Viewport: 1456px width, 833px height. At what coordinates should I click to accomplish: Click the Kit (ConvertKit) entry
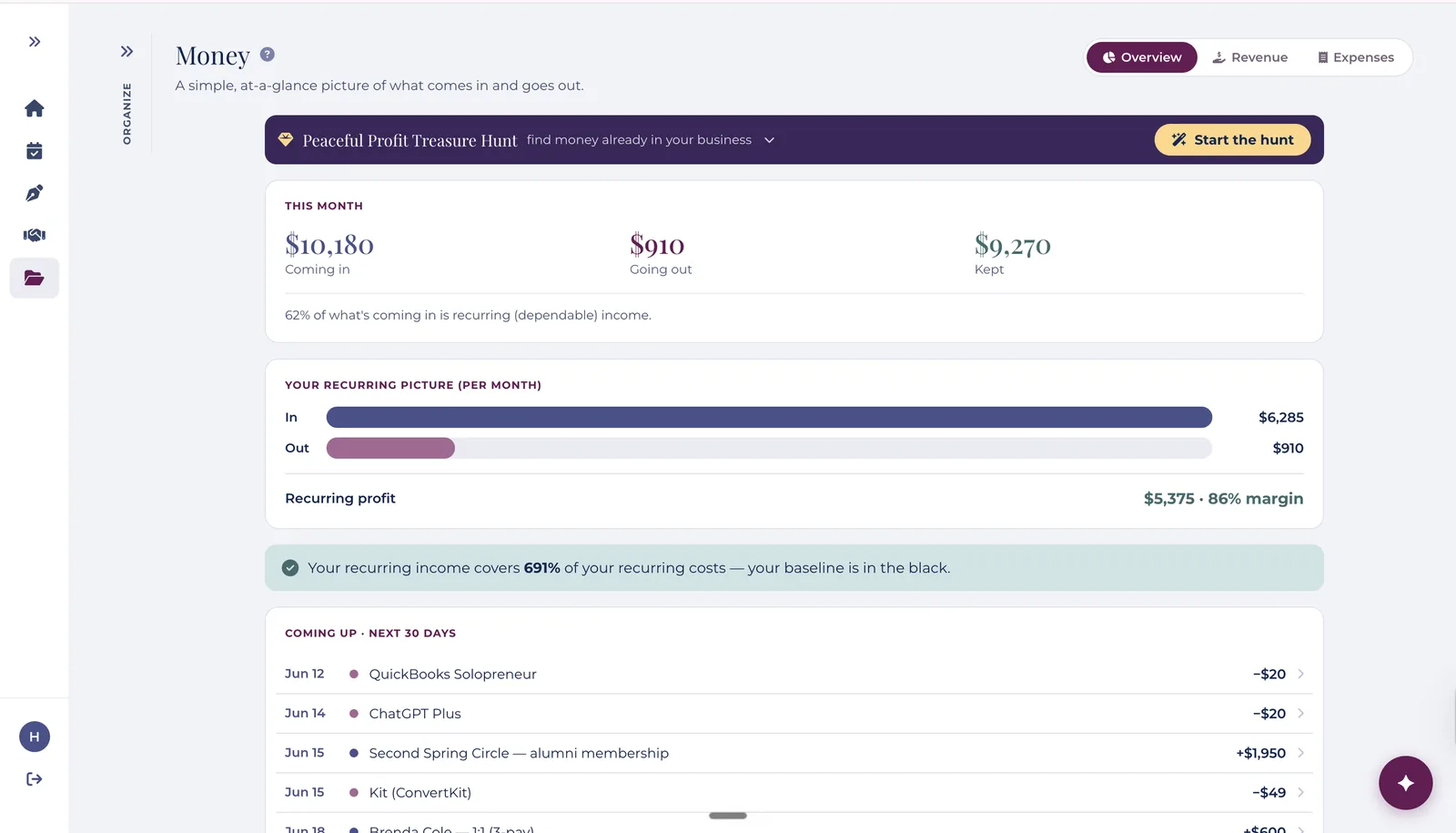(x=794, y=793)
